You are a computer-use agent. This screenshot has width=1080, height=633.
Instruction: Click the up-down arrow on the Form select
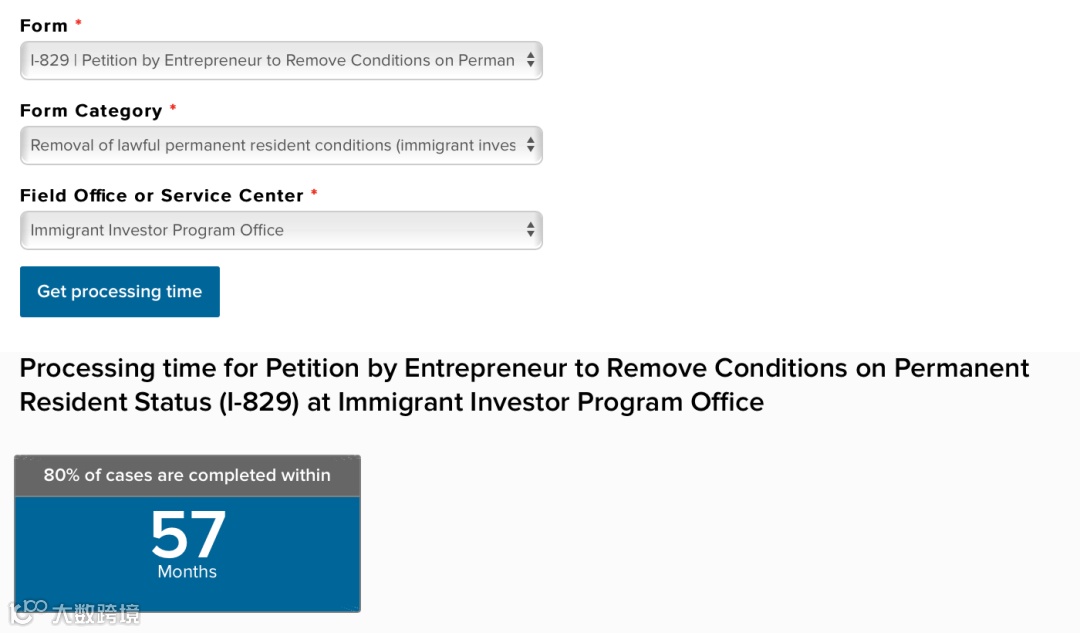(x=530, y=61)
